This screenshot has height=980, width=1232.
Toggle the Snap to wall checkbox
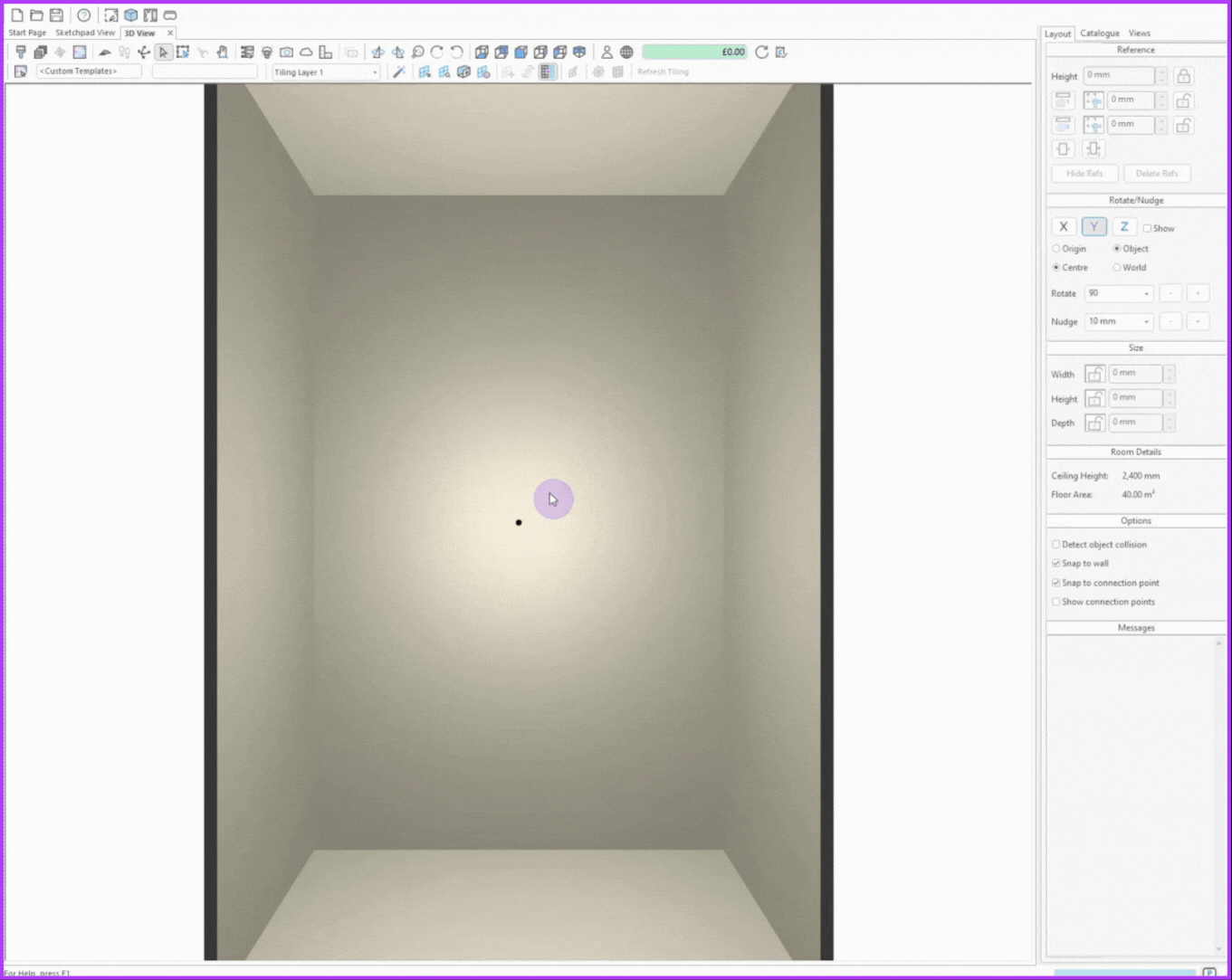tap(1055, 564)
